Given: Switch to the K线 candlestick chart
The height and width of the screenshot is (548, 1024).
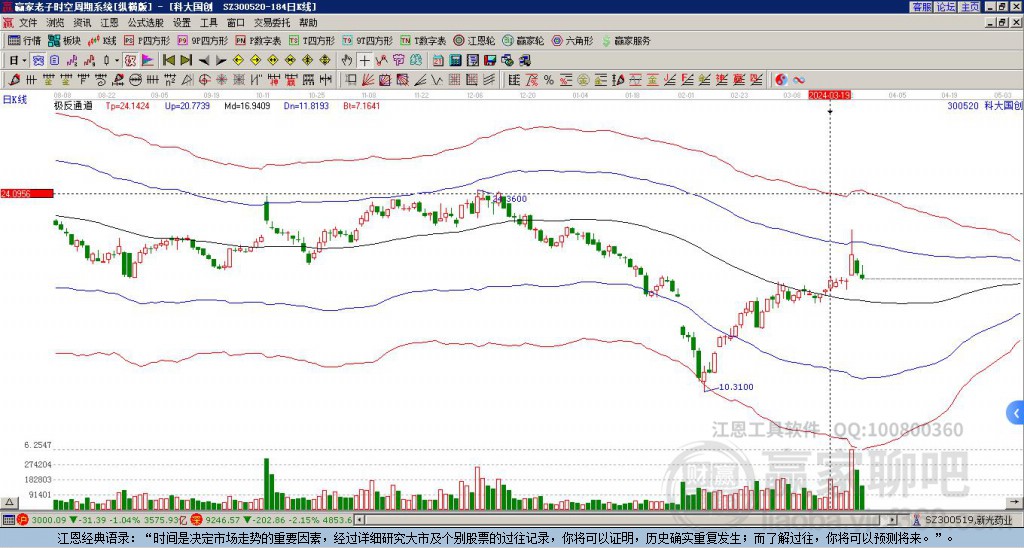Looking at the screenshot, I should pyautogui.click(x=102, y=40).
